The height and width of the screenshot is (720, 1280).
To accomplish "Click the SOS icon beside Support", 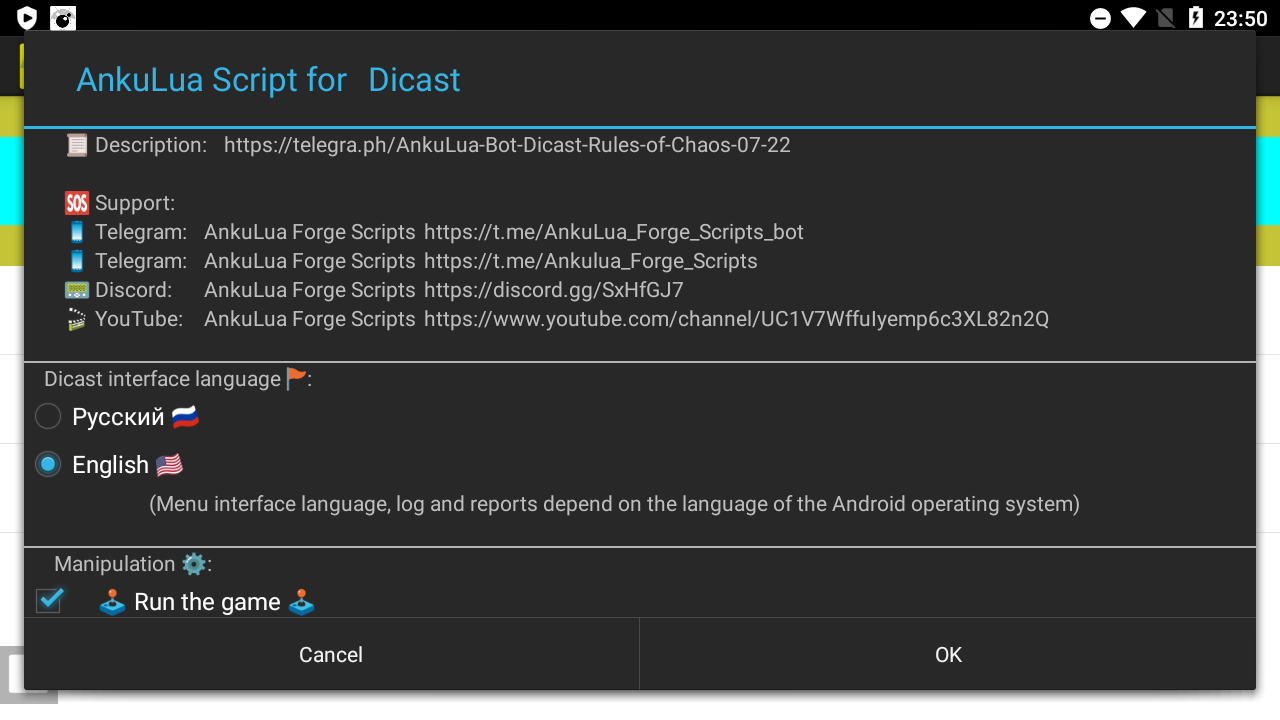I will 77,203.
